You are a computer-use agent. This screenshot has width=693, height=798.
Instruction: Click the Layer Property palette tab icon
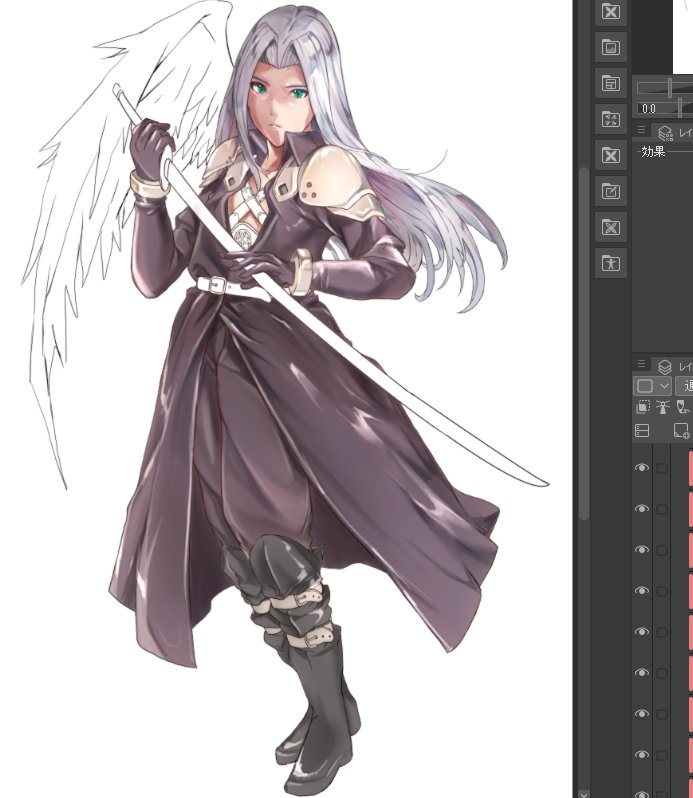point(665,133)
